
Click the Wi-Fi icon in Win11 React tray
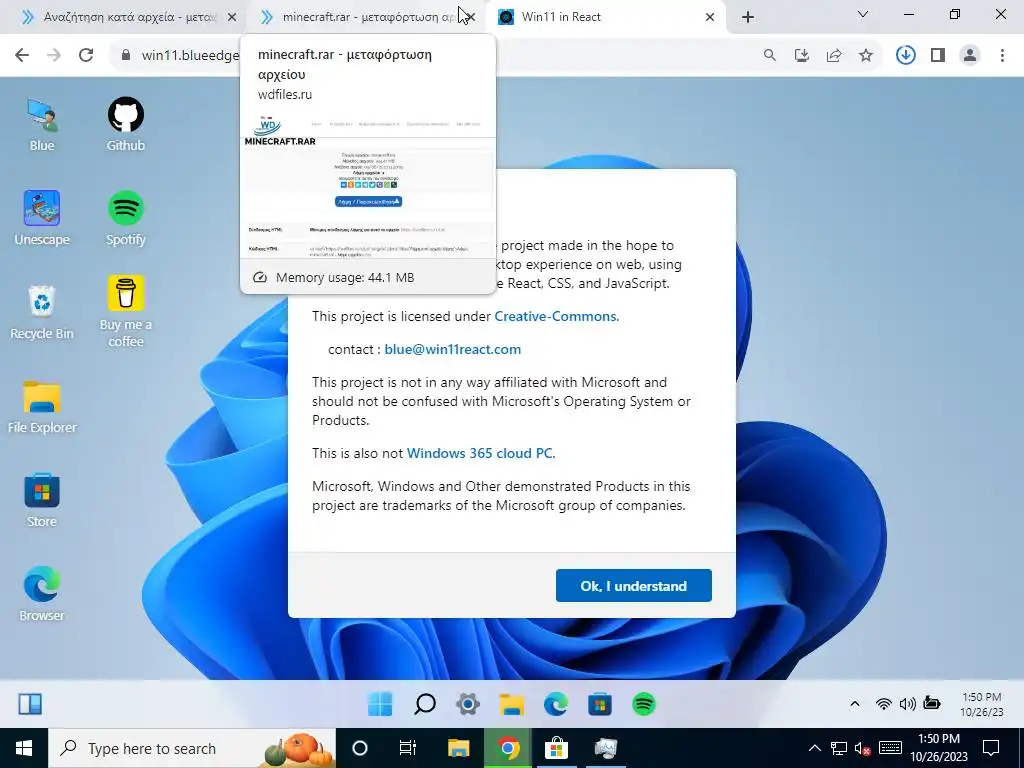pos(884,703)
